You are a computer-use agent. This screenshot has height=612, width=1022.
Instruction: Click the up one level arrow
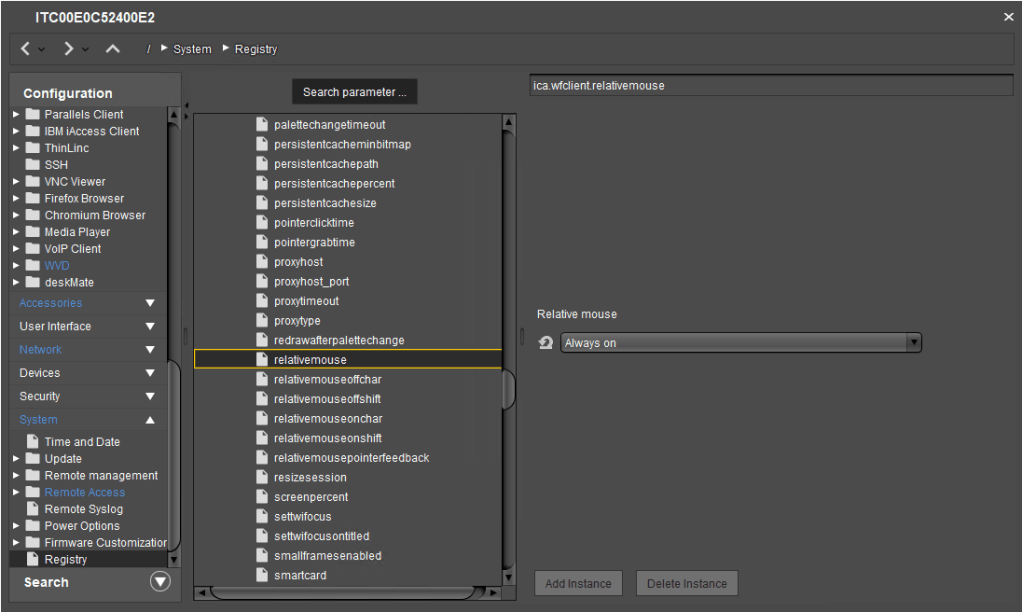[x=113, y=49]
